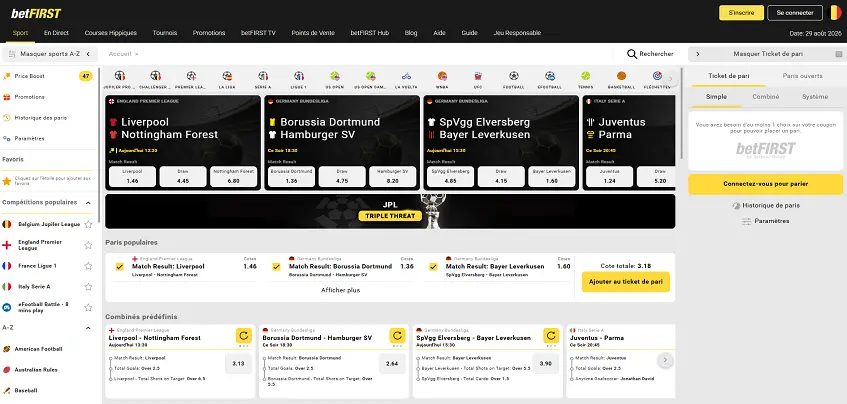Open the eFootball shortcut icon
This screenshot has height=404, width=847.
550,76
